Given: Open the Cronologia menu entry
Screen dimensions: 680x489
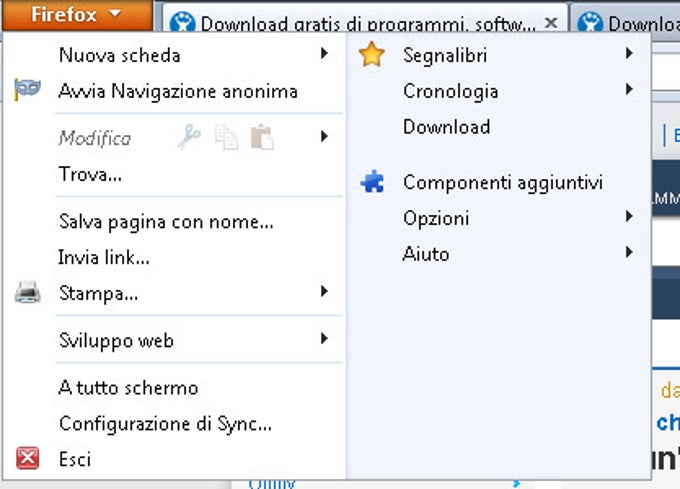Looking at the screenshot, I should (x=499, y=91).
